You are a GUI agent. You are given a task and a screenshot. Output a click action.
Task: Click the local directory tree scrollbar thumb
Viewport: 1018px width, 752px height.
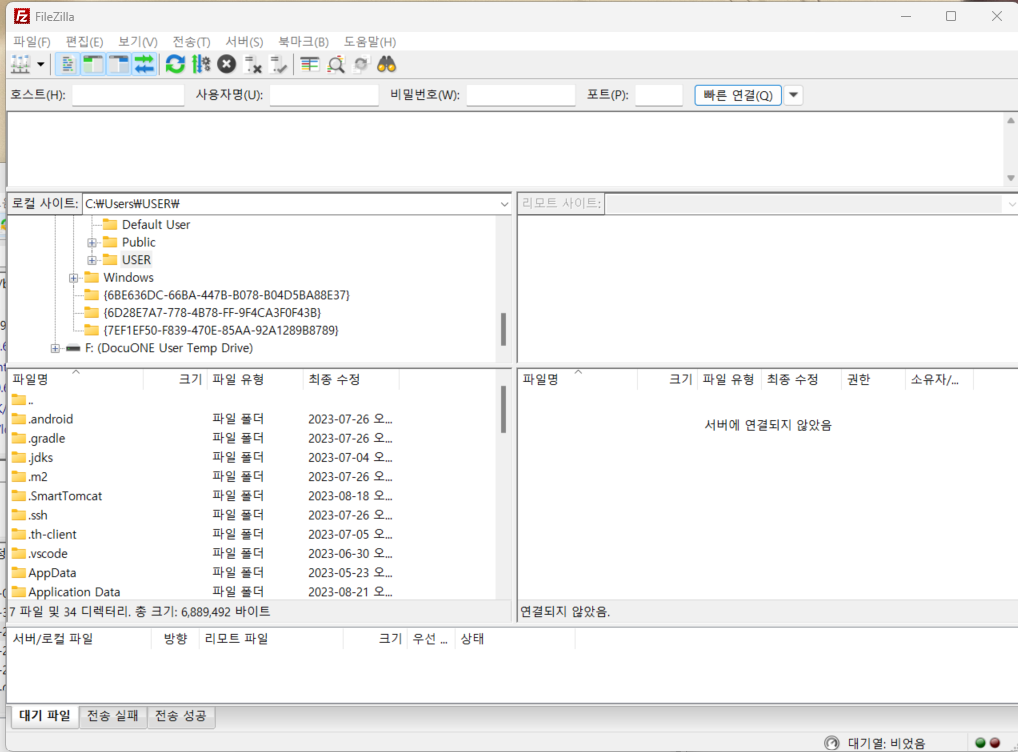click(503, 329)
